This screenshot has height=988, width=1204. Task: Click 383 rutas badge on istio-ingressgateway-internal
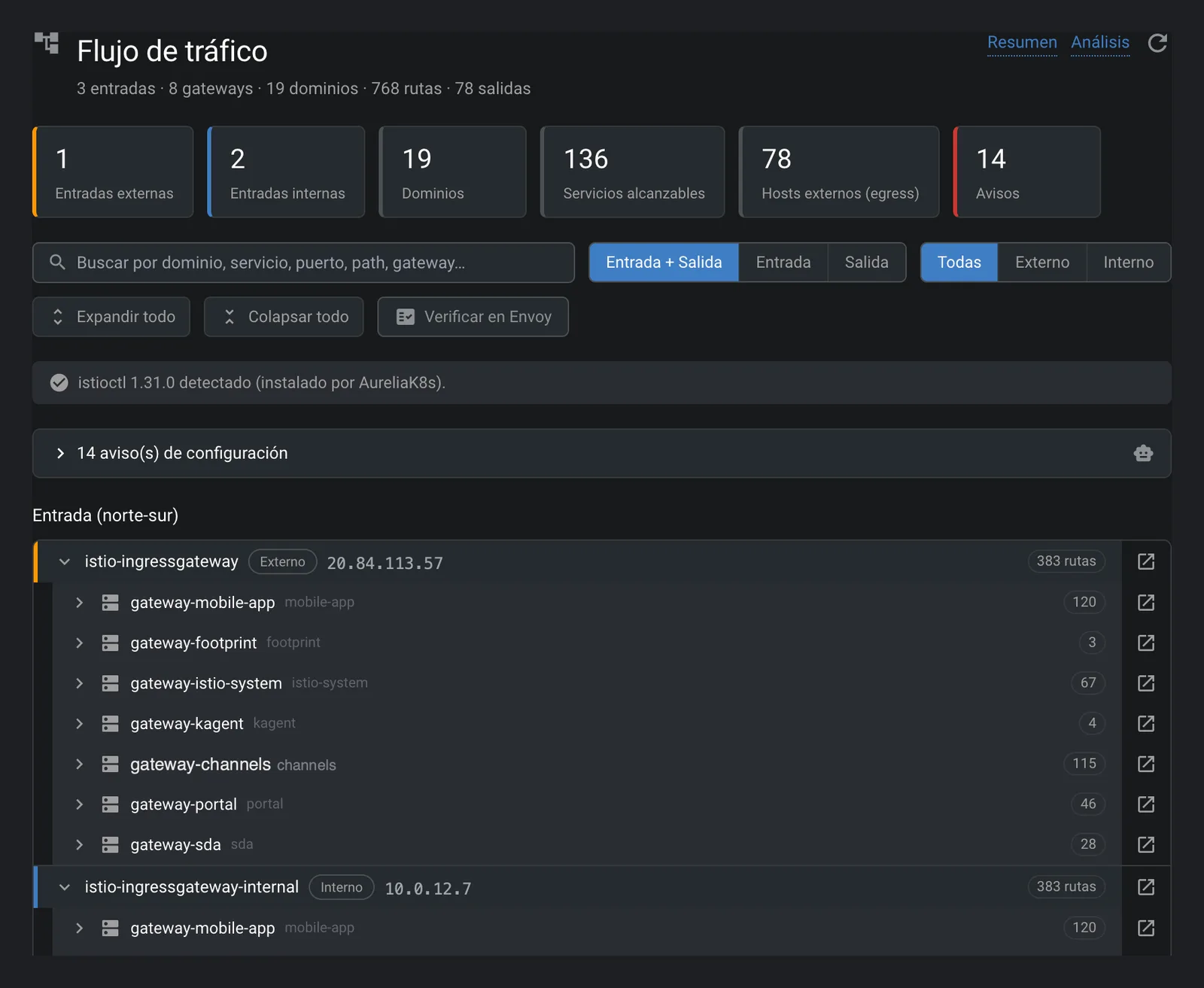[1066, 887]
